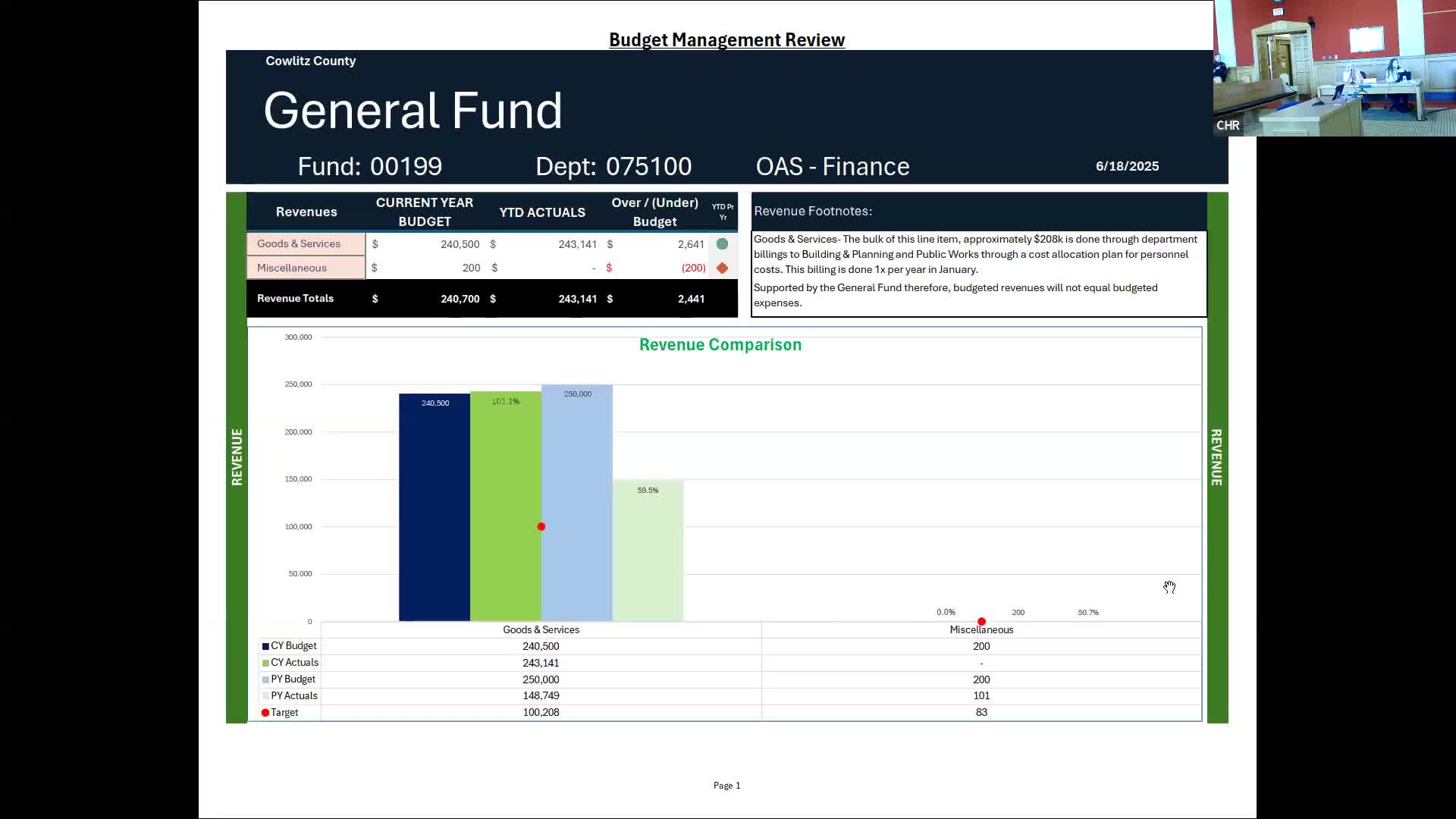
Task: Click the PY Budget legend marker
Action: (x=265, y=679)
